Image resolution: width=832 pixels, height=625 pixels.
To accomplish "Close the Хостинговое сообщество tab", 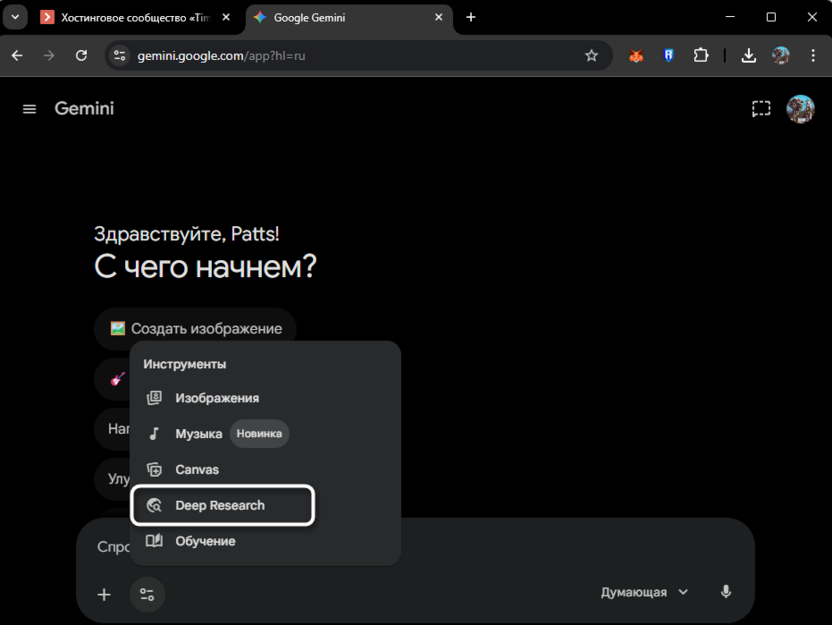I will [x=226, y=17].
